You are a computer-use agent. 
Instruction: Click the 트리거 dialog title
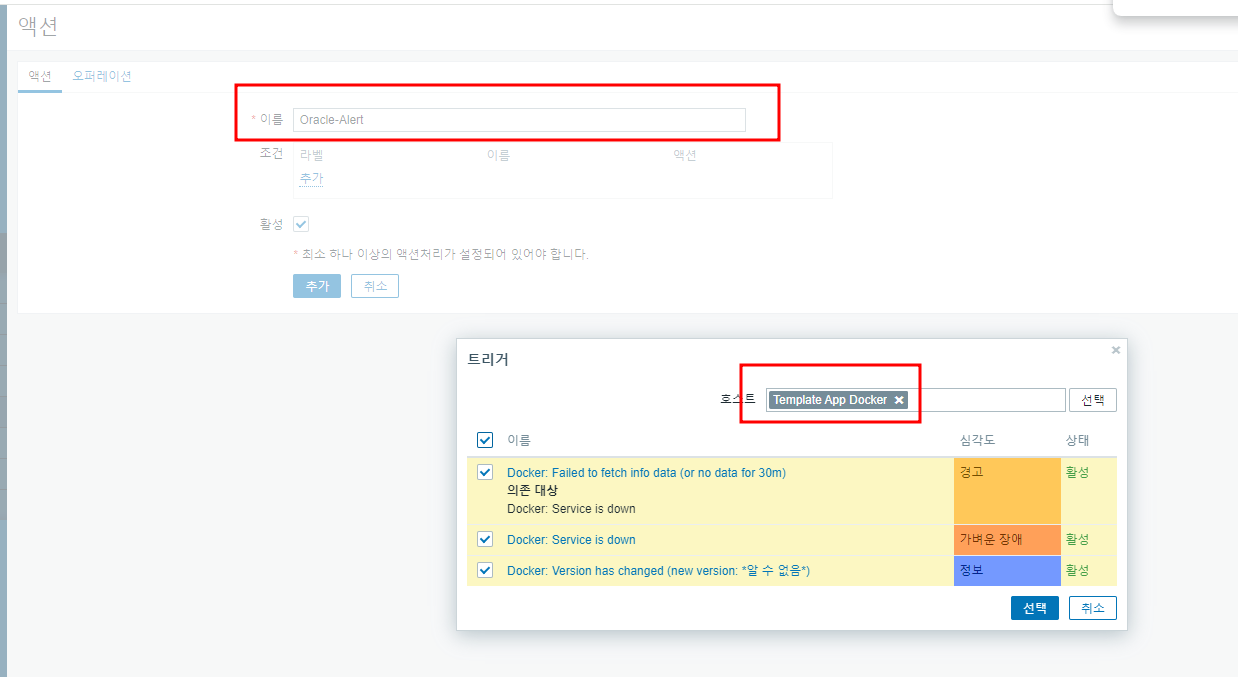488,360
